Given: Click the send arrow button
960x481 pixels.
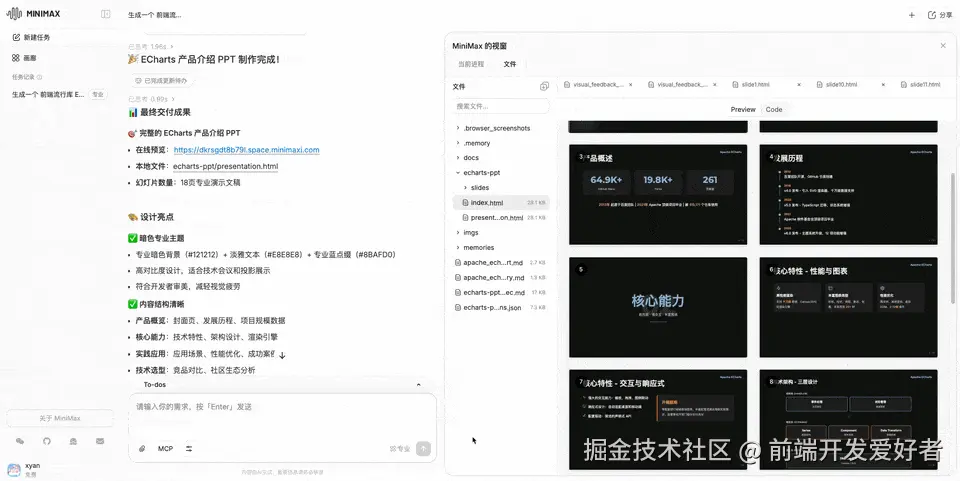Looking at the screenshot, I should (423, 449).
